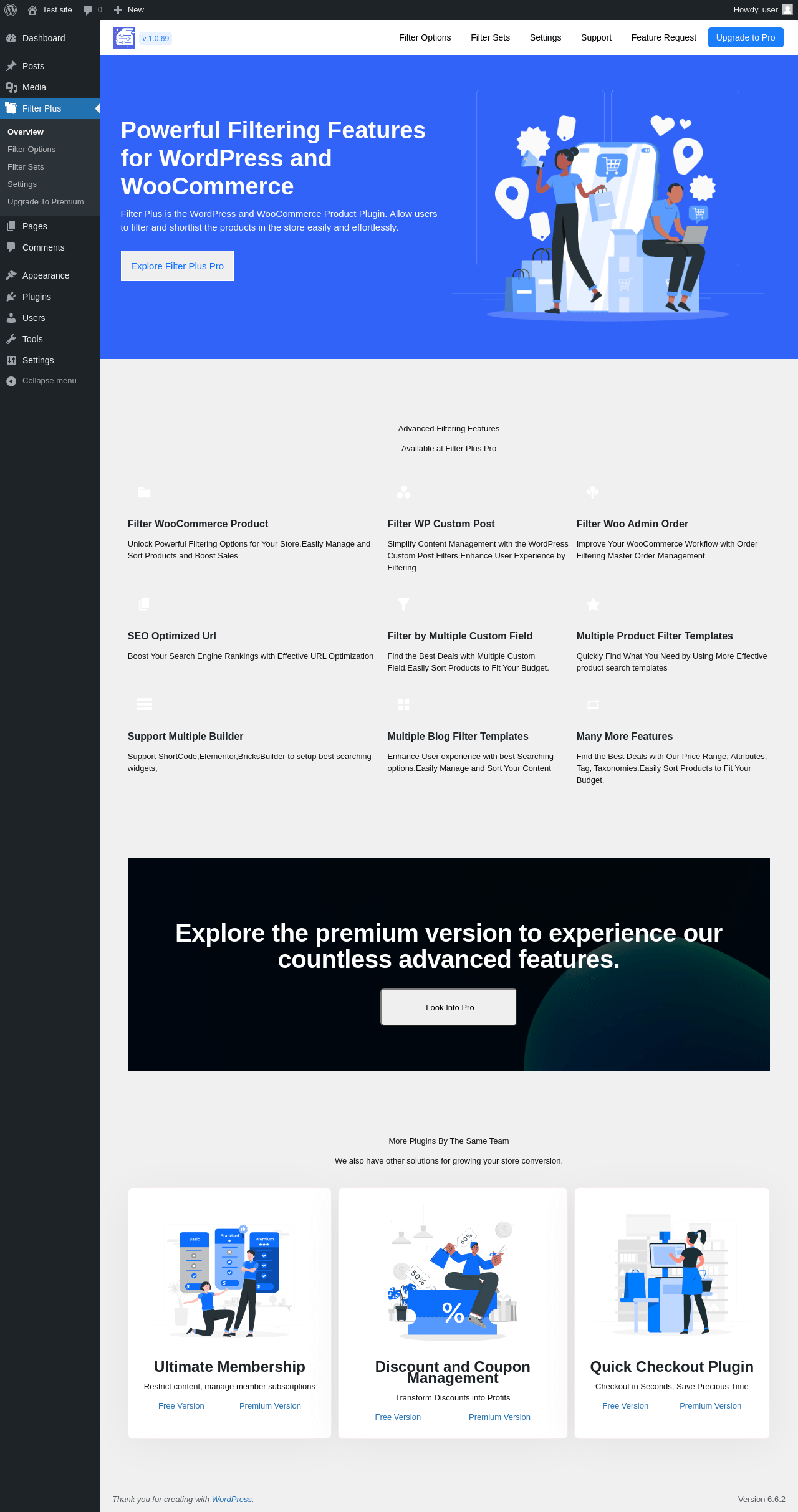The width and height of the screenshot is (798, 1512).
Task: Click the plus icon beside New
Action: [118, 10]
